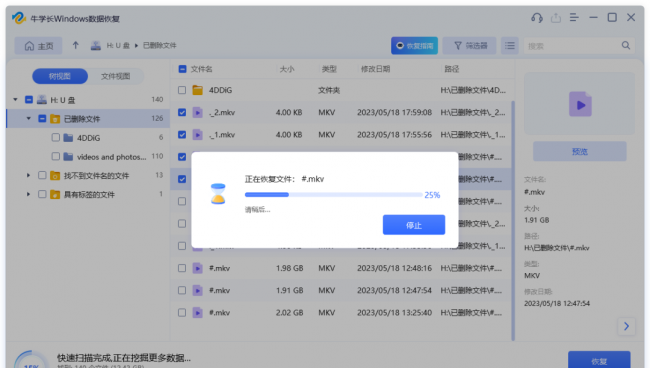Click the 2023/05/18 13:25:40 date cell
Screen dimensions: 650x368
tap(394, 312)
